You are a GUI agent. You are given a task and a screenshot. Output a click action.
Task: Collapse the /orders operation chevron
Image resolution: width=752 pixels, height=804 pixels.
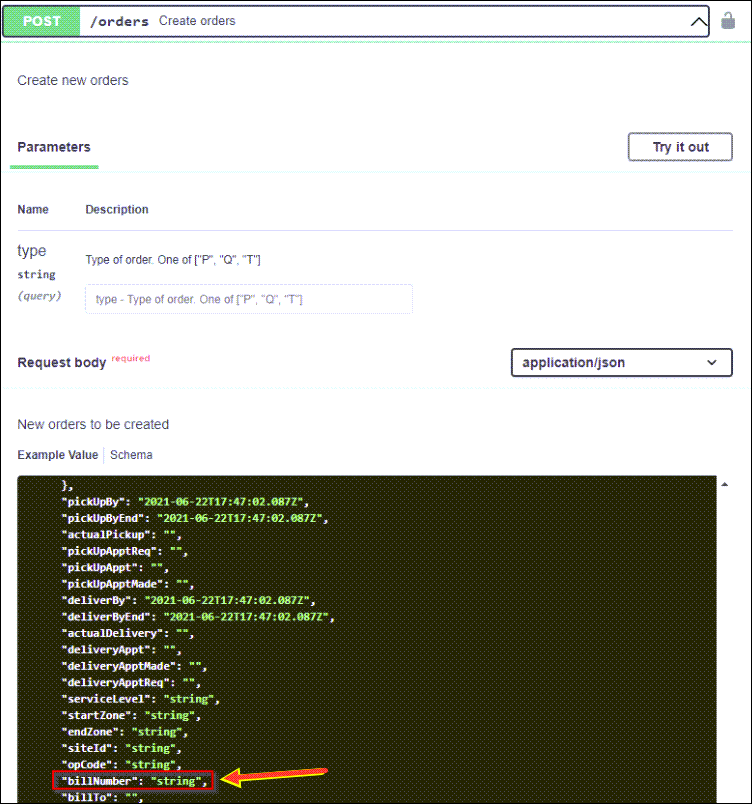point(698,21)
